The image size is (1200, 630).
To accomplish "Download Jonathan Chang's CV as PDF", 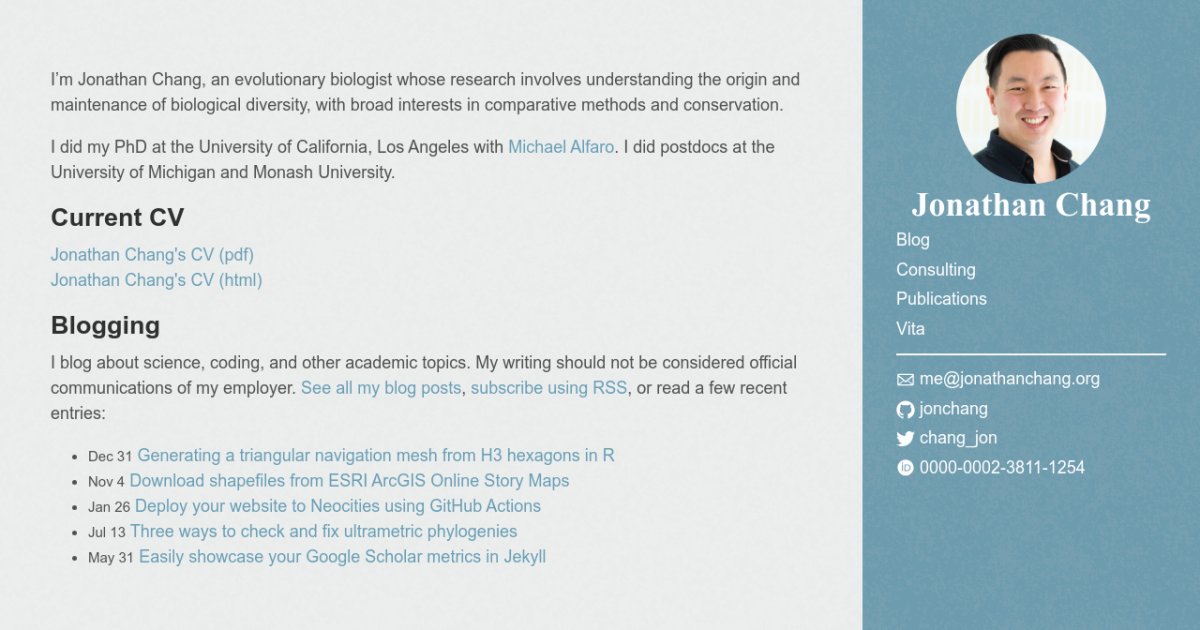I will (152, 254).
